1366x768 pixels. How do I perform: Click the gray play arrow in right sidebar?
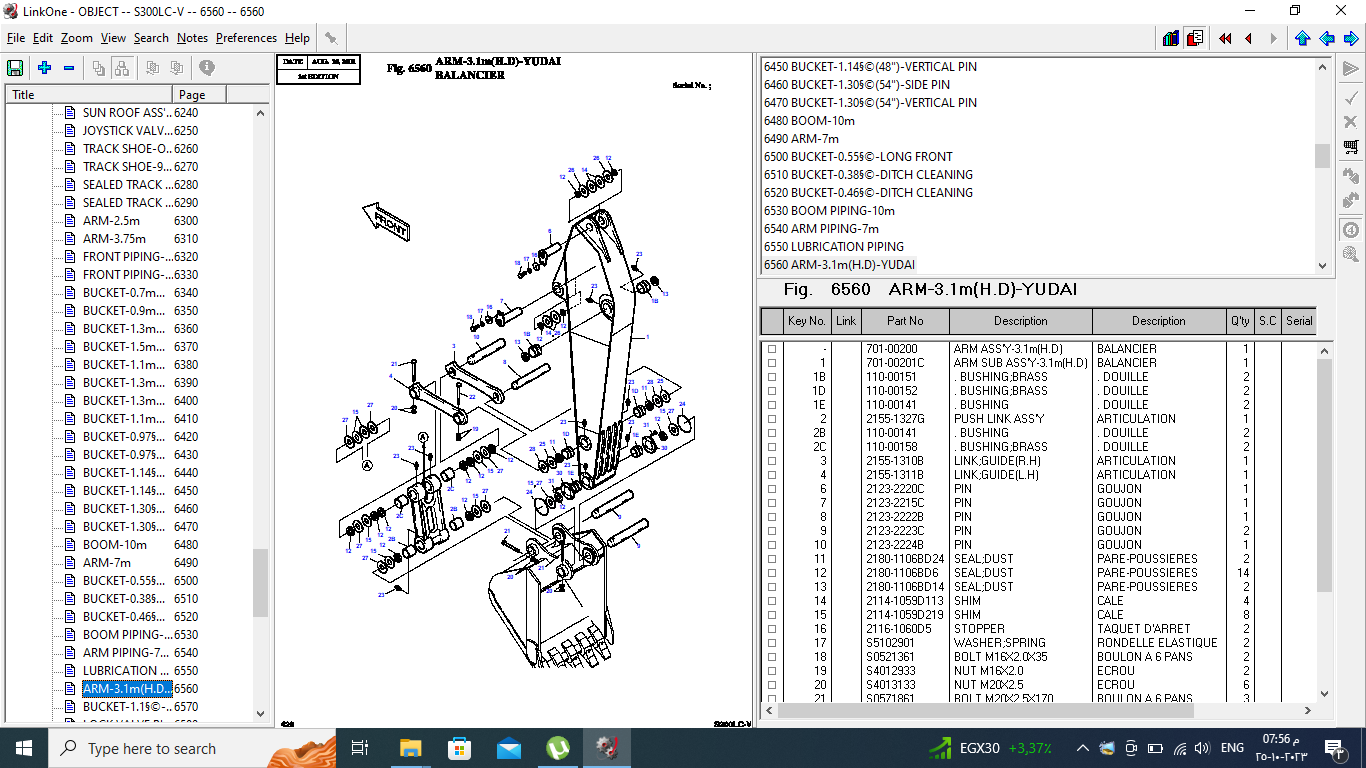pos(1351,69)
